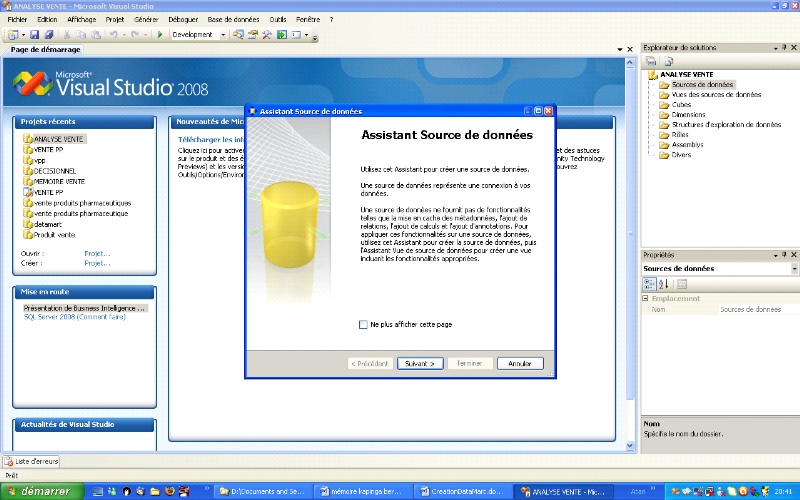Sort properties alphabetically in Propriétés panel

click(x=662, y=284)
